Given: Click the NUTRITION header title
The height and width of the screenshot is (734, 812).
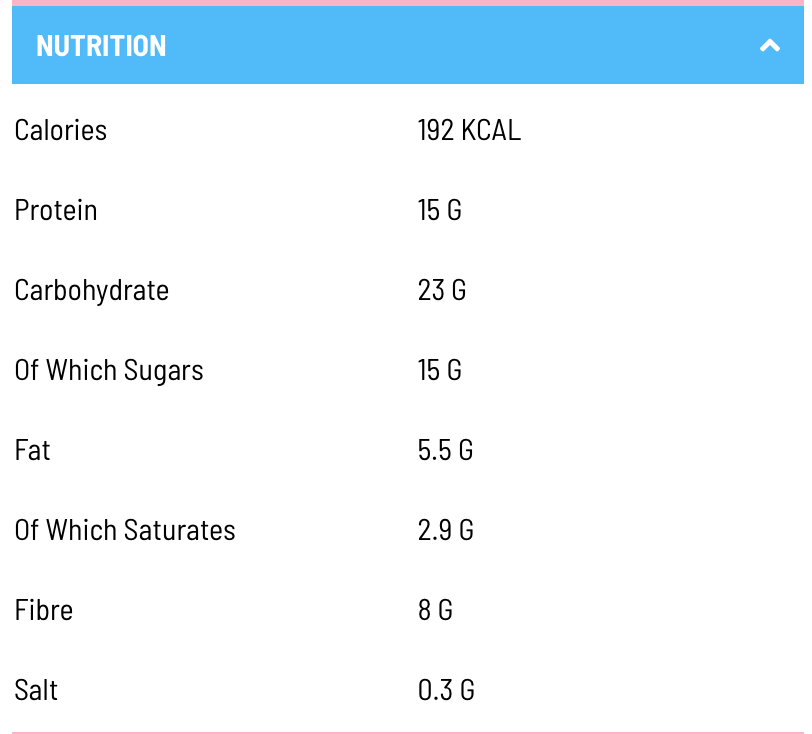Looking at the screenshot, I should (101, 46).
